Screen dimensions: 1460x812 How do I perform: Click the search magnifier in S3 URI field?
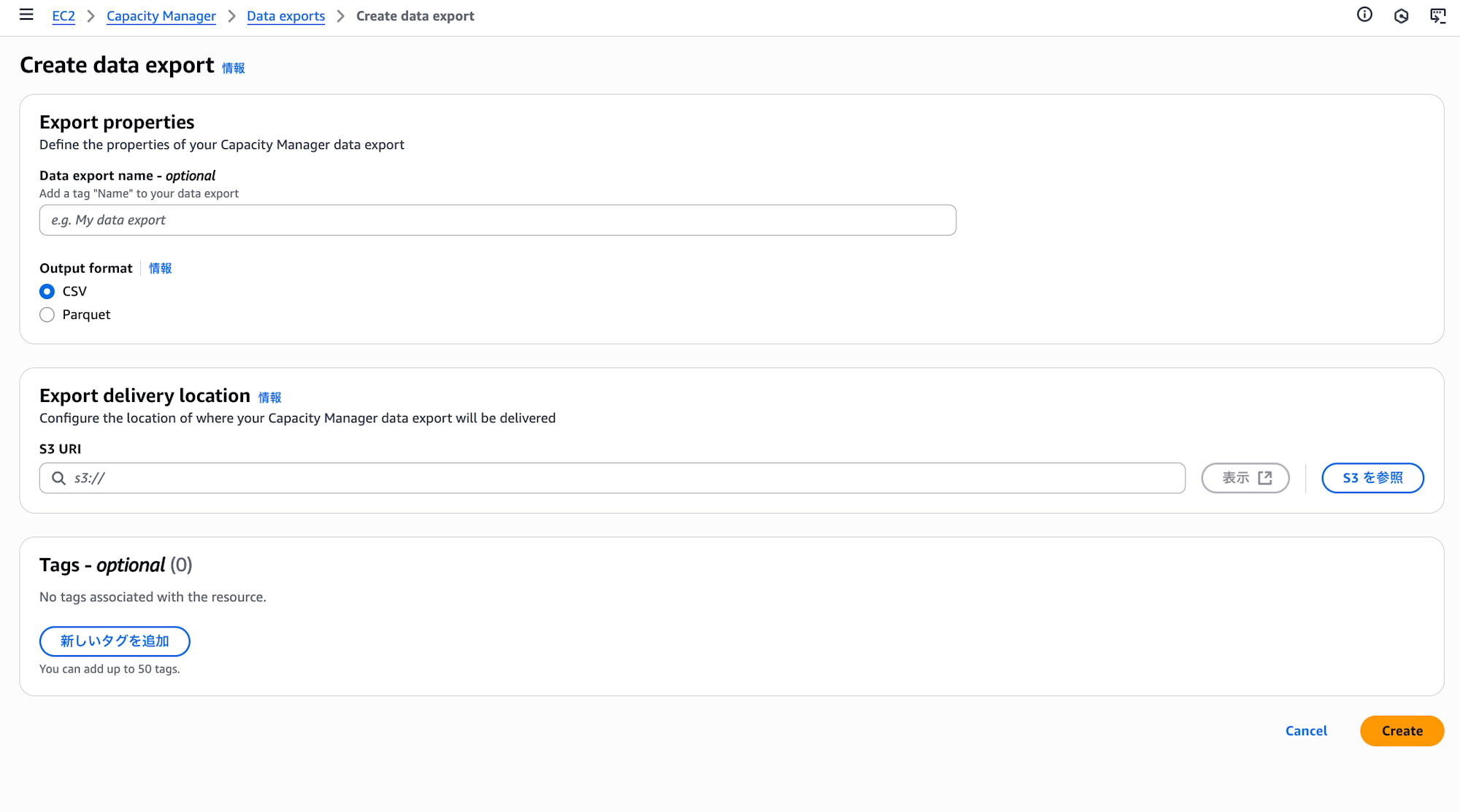[58, 478]
